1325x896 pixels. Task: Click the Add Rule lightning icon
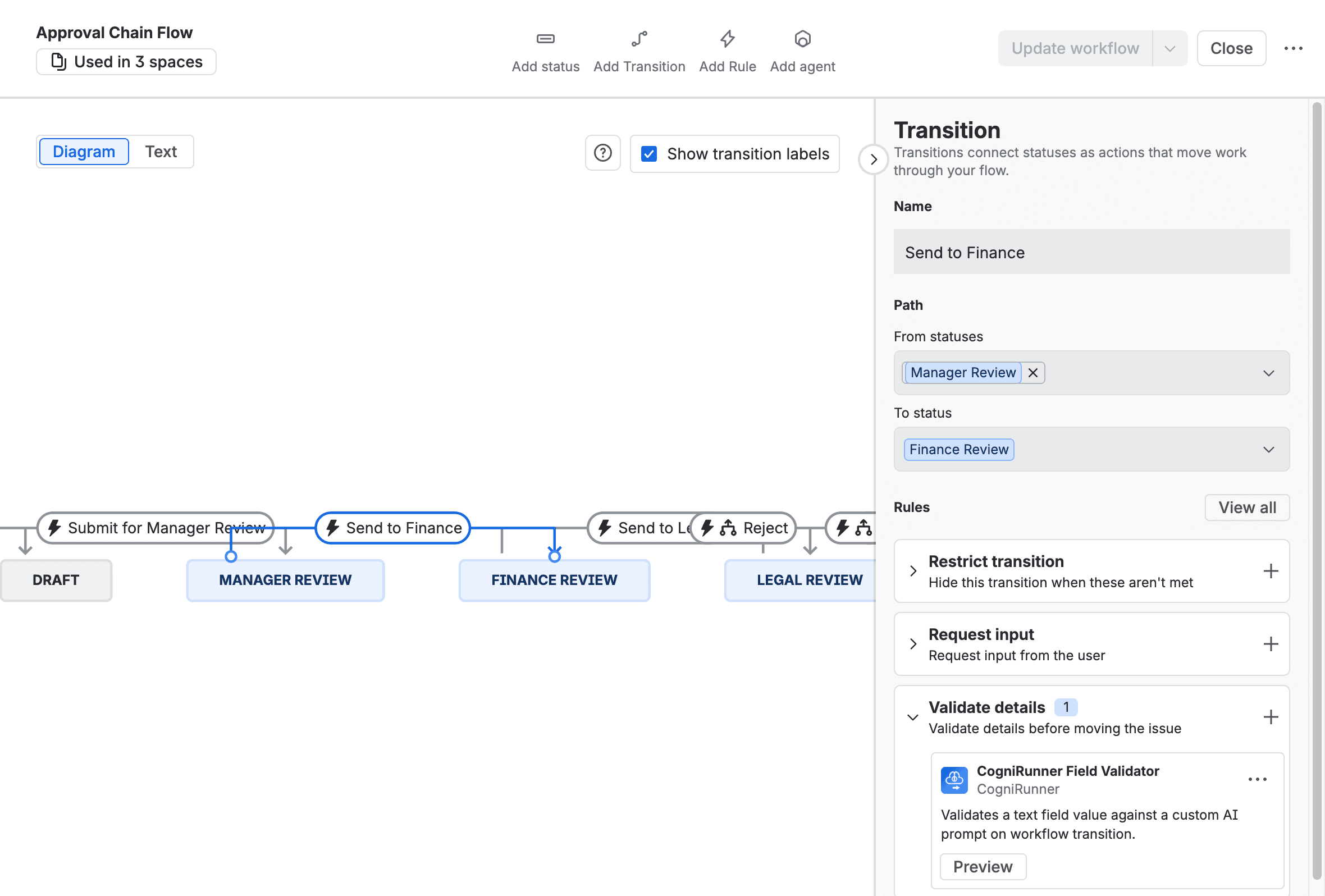(728, 39)
